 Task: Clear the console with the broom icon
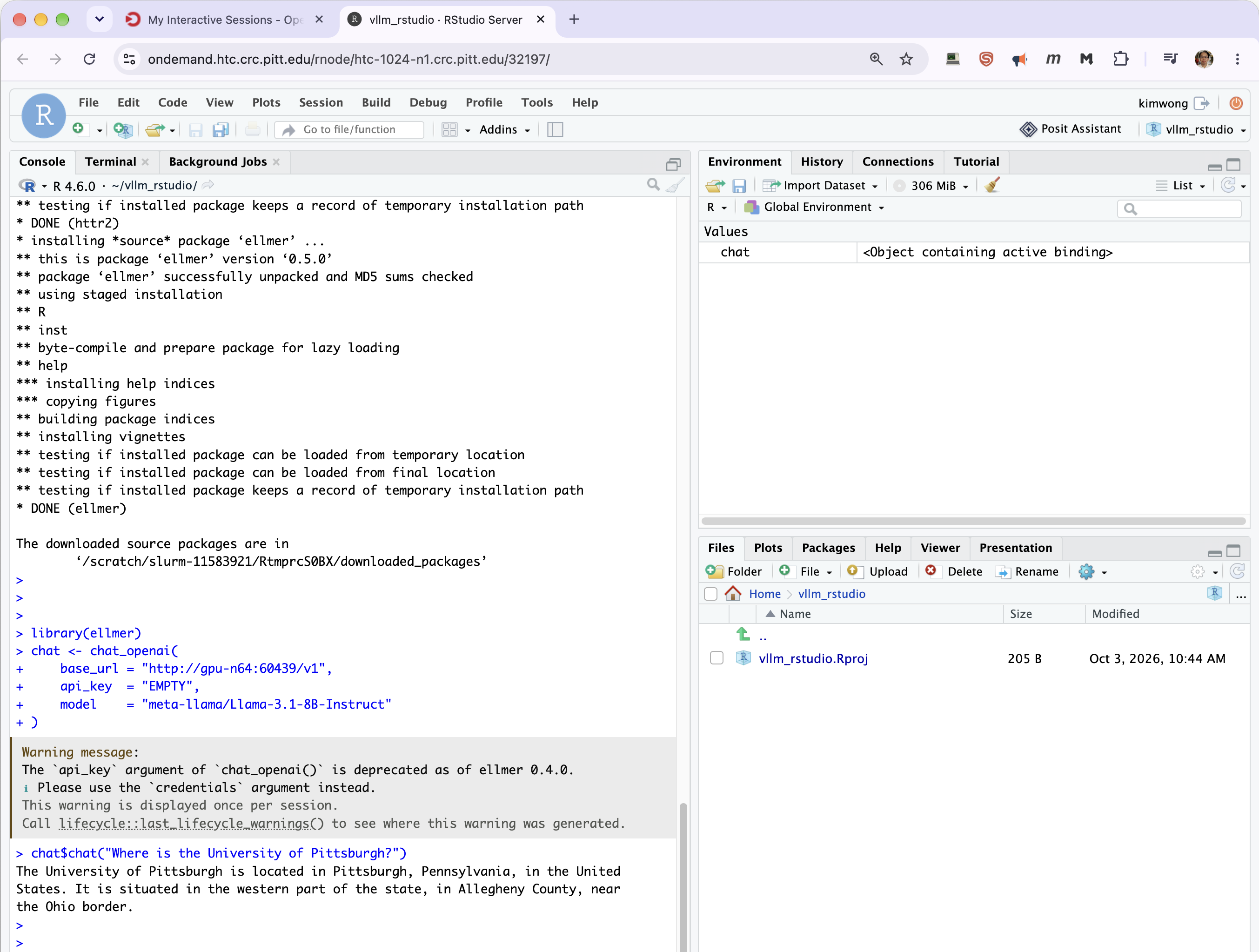coord(675,184)
